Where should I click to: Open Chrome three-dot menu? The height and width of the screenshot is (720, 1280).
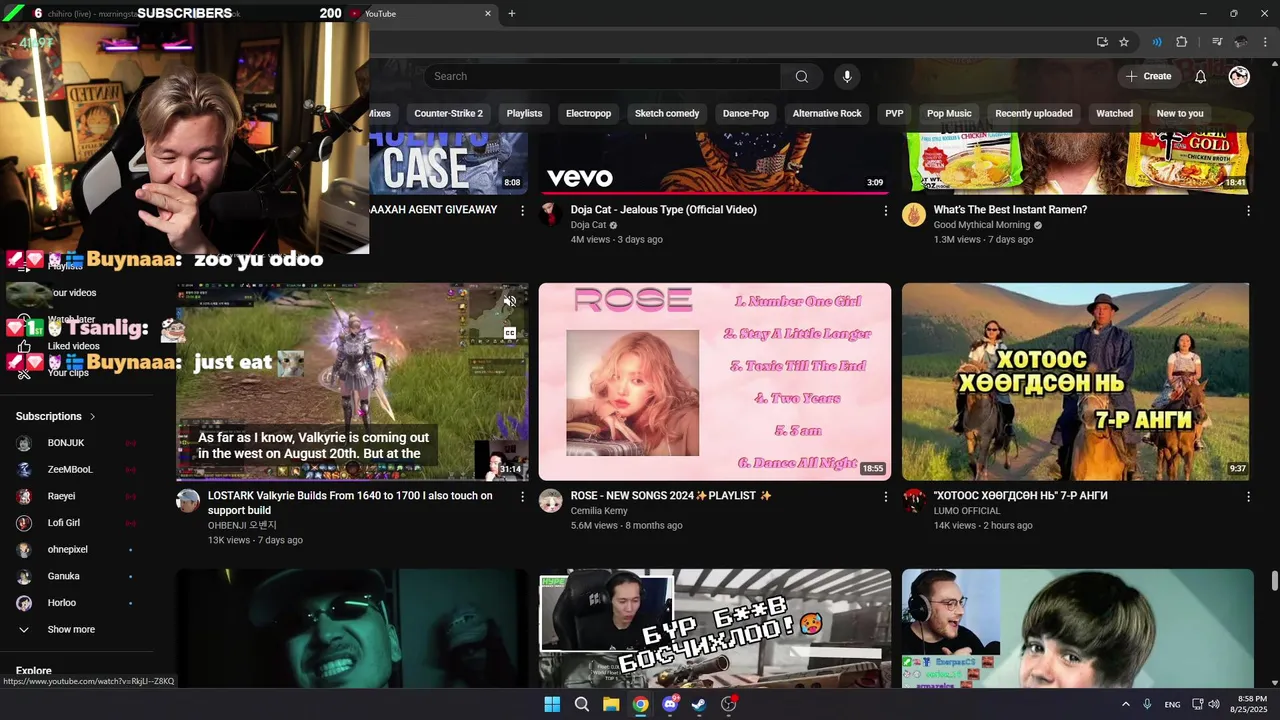1265,42
